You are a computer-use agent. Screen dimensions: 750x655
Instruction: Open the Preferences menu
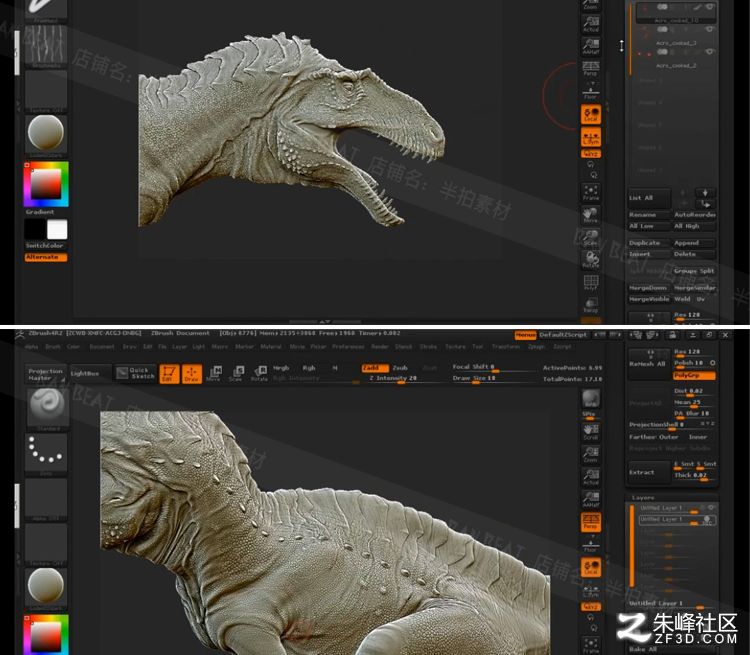pyautogui.click(x=348, y=346)
